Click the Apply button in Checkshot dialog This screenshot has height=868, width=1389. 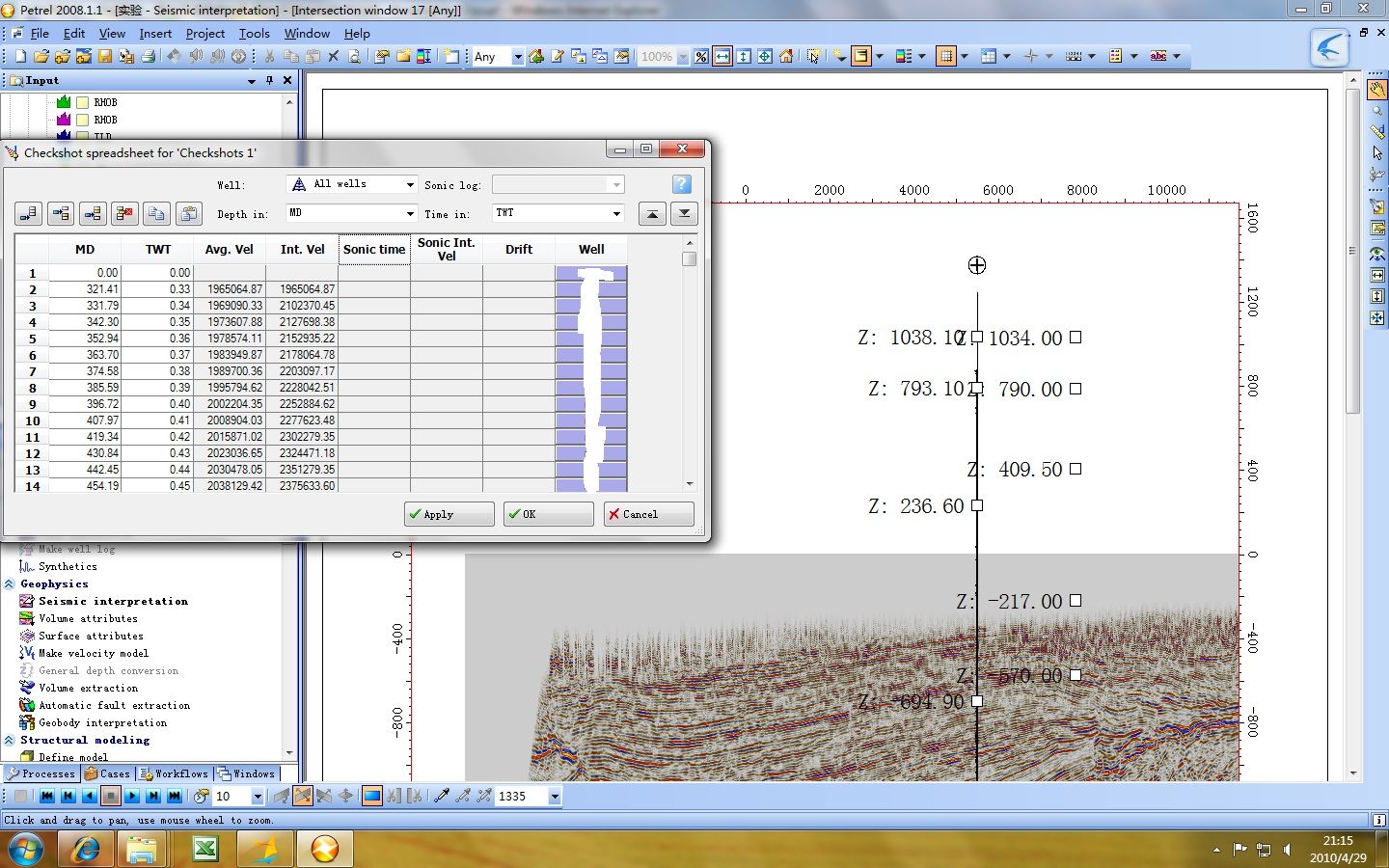[x=449, y=514]
